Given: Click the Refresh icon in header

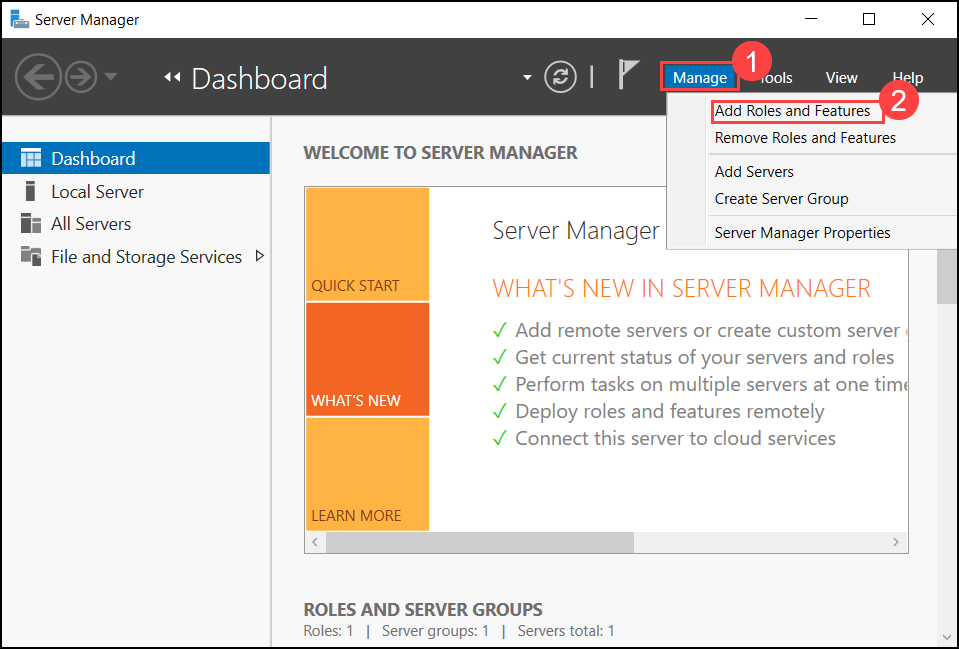Looking at the screenshot, I should coord(560,77).
